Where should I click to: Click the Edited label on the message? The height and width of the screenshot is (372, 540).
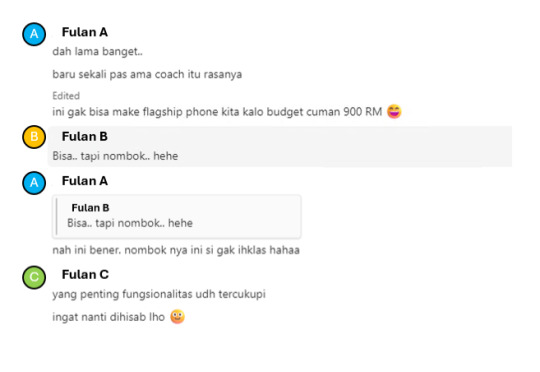[66, 96]
